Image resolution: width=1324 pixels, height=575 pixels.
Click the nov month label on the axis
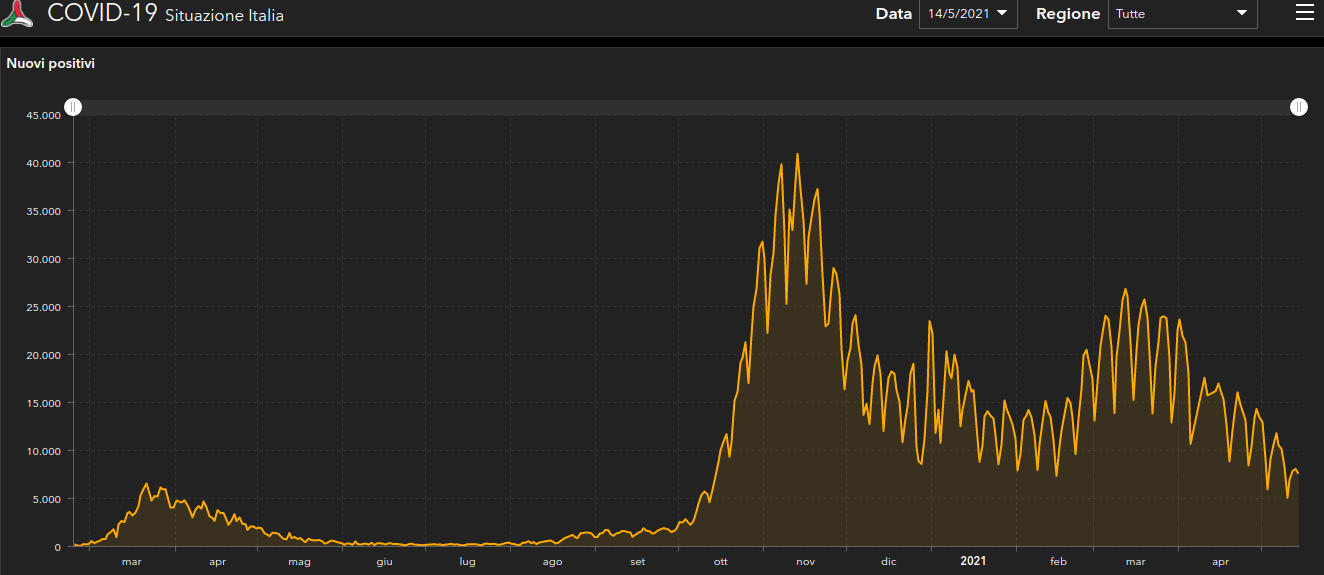(806, 562)
